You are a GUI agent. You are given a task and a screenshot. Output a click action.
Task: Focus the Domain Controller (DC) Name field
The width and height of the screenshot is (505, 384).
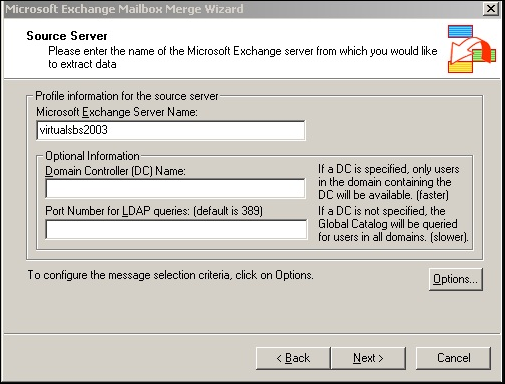[175, 189]
